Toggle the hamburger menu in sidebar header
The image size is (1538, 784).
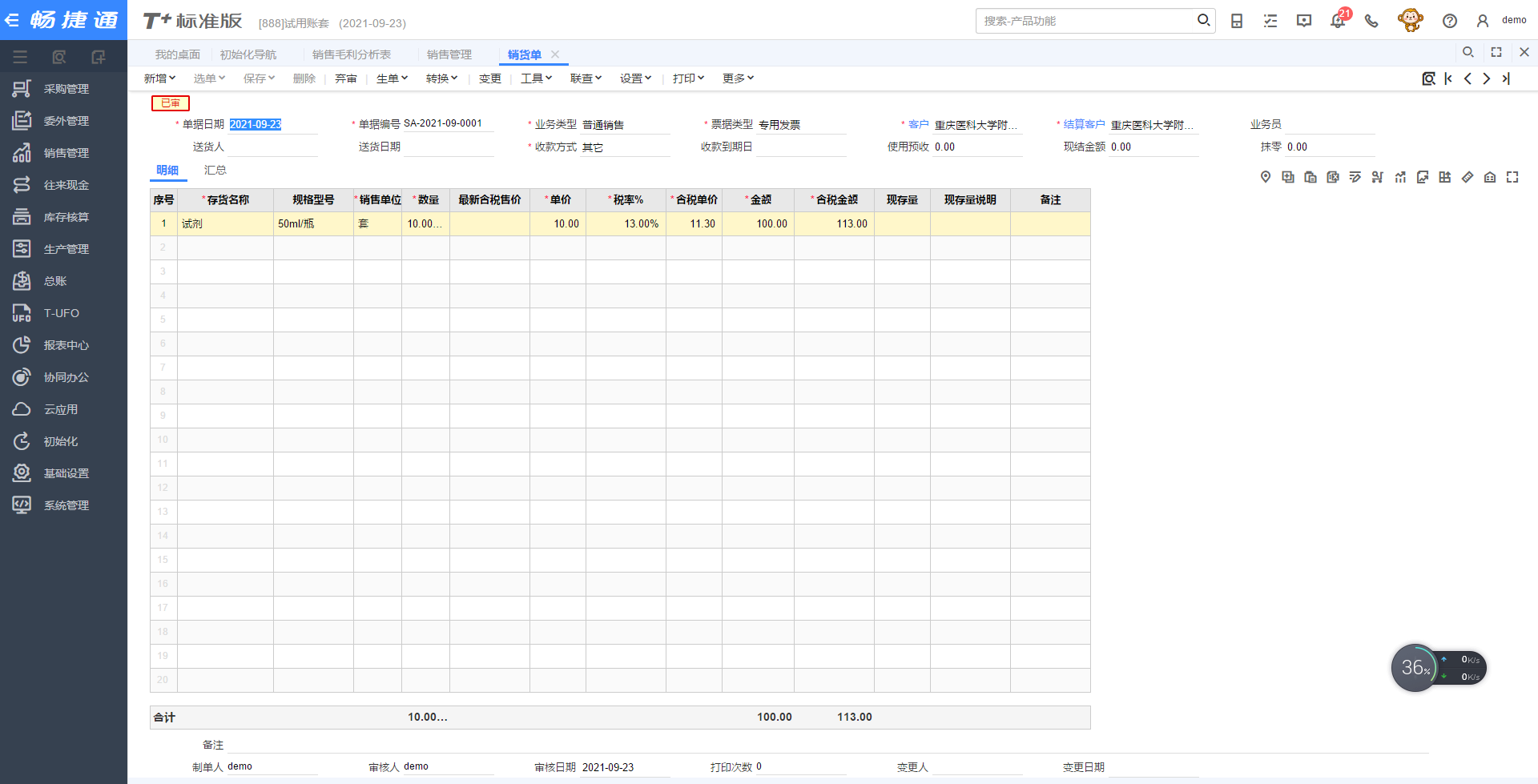[x=20, y=57]
